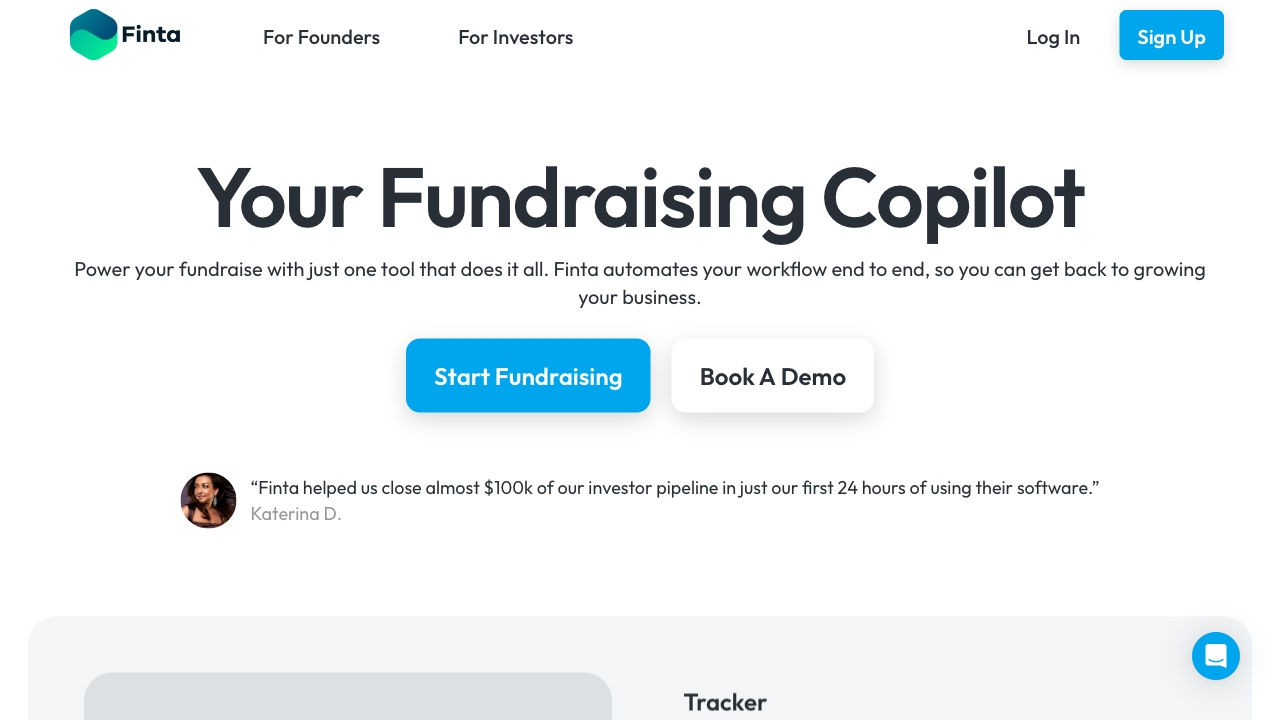The width and height of the screenshot is (1280, 720).
Task: Open the For Founders menu item
Action: click(321, 38)
